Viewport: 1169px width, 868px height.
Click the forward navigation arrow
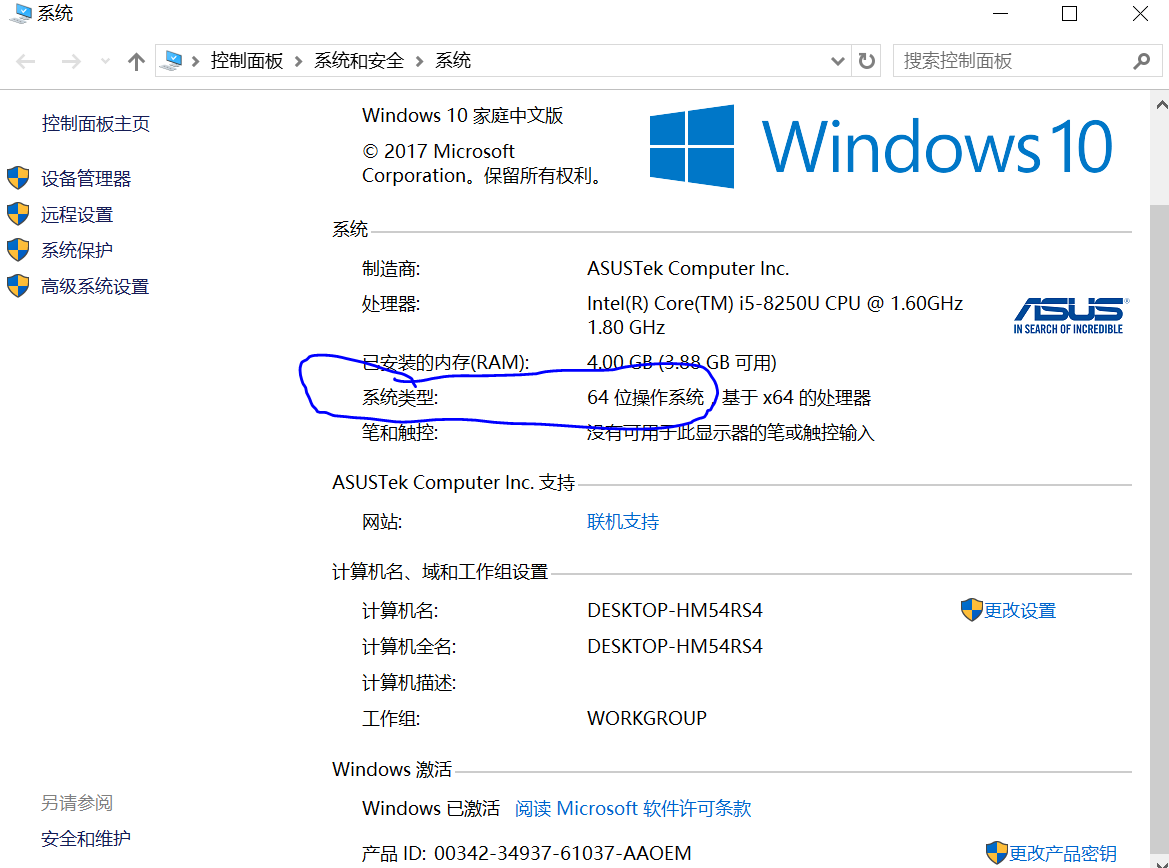[x=71, y=61]
